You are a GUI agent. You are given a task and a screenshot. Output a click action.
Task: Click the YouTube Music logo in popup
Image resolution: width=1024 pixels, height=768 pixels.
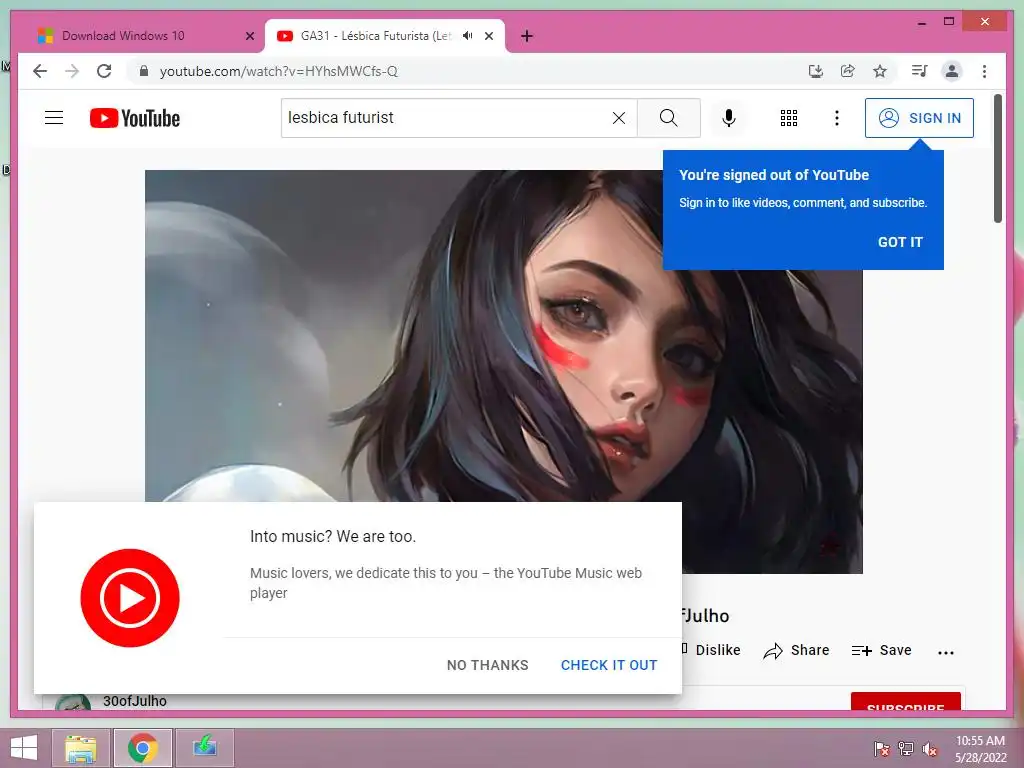130,598
